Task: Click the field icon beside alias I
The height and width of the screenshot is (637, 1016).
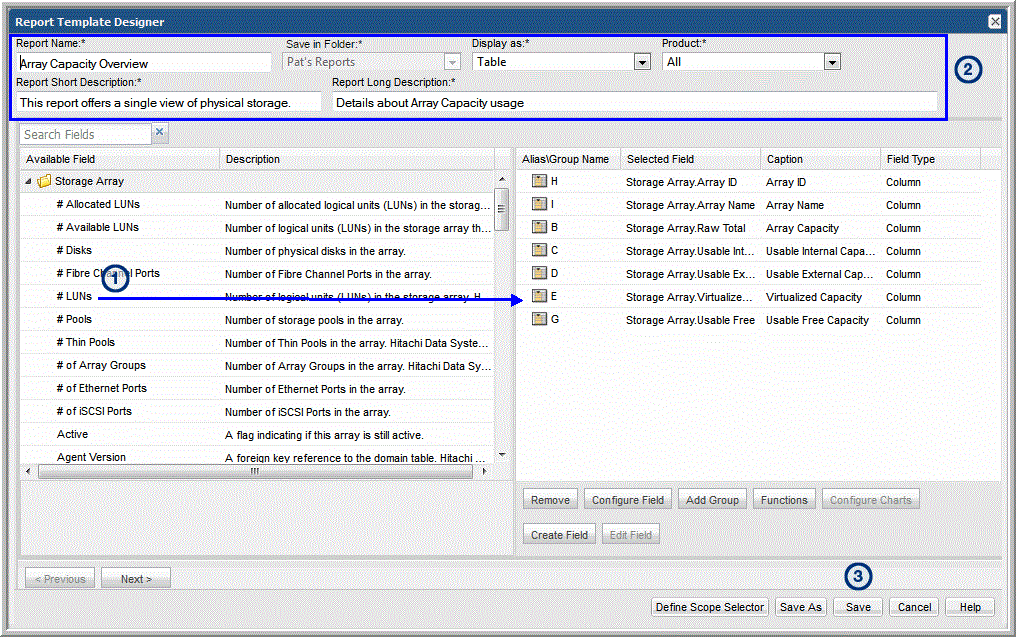Action: pos(539,204)
